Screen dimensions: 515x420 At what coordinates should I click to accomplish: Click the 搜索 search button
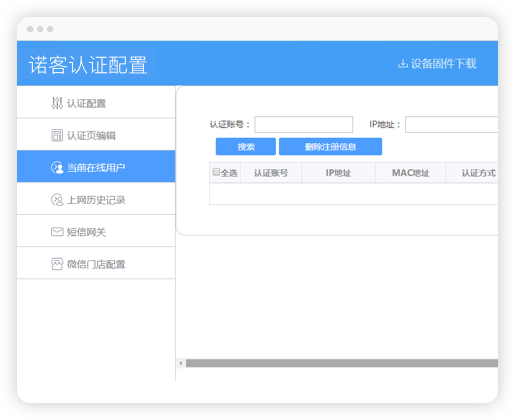coord(246,147)
